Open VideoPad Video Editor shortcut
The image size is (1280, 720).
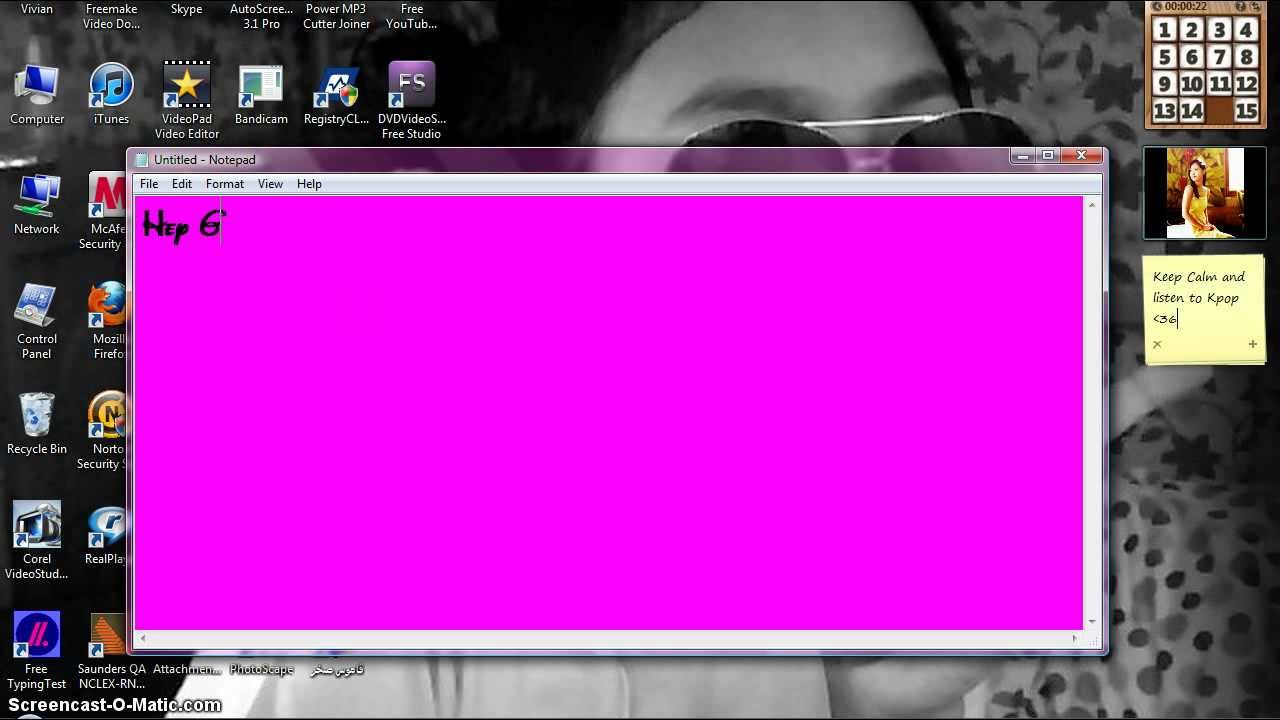187,100
